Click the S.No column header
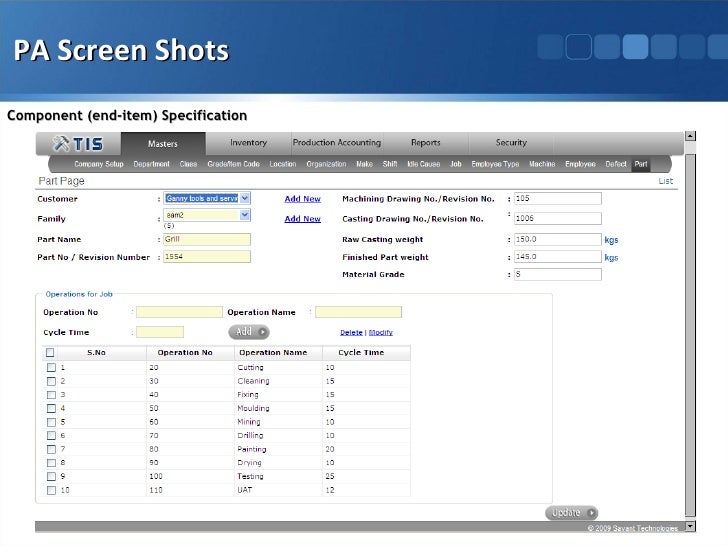Viewport: 728px width, 546px height. tap(96, 352)
